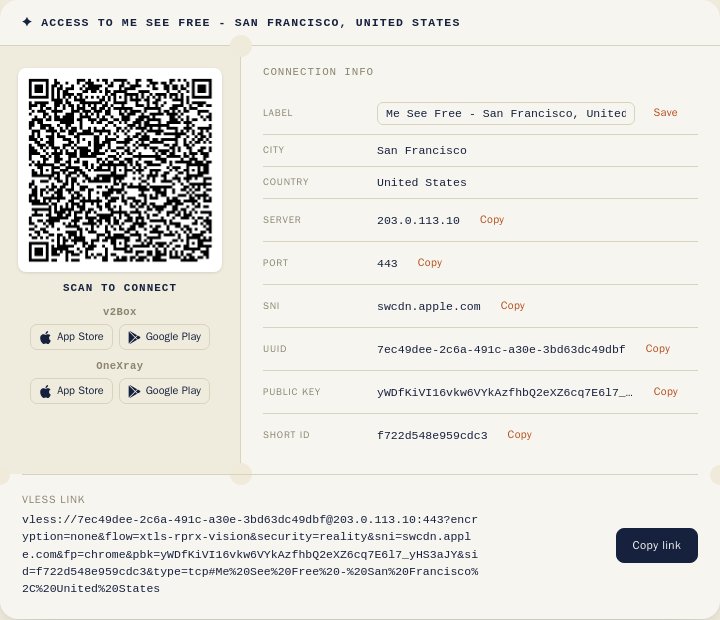Click the VLESS link text block
The width and height of the screenshot is (720, 620).
pyautogui.click(x=250, y=554)
